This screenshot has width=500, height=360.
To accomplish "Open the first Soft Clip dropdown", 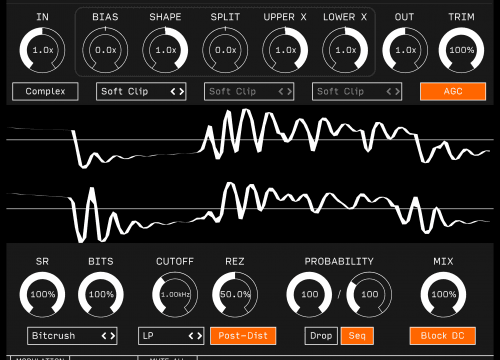I will [141, 91].
